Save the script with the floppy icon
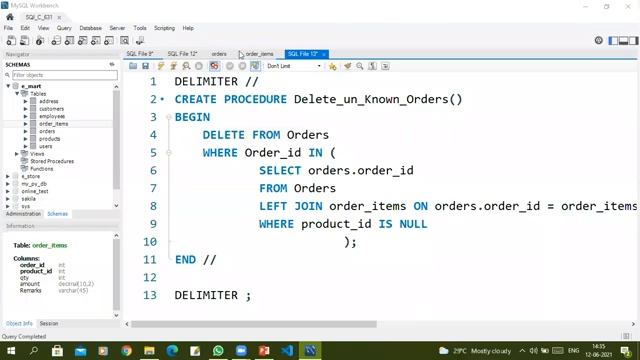 [x=145, y=66]
